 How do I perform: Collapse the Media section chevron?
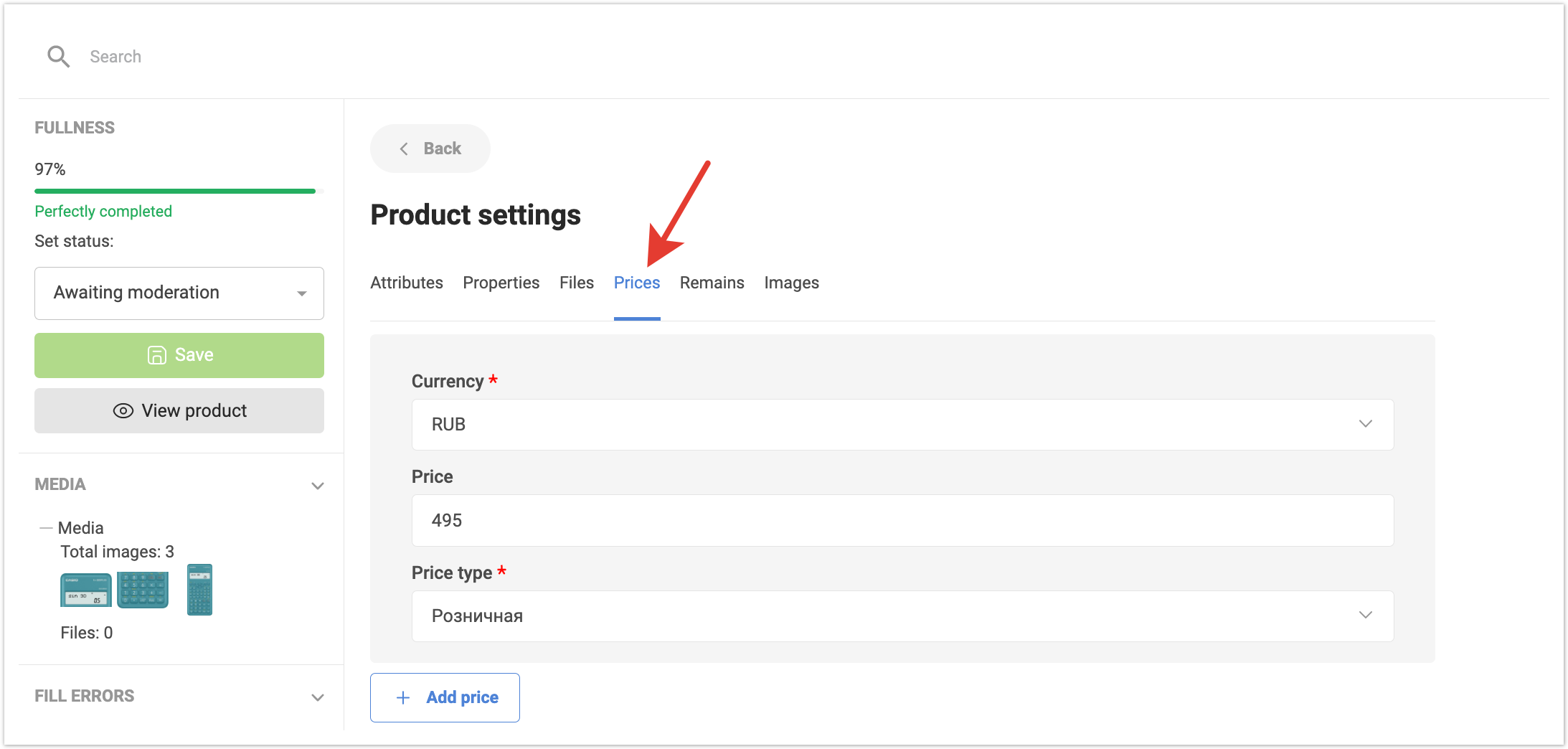pos(317,486)
